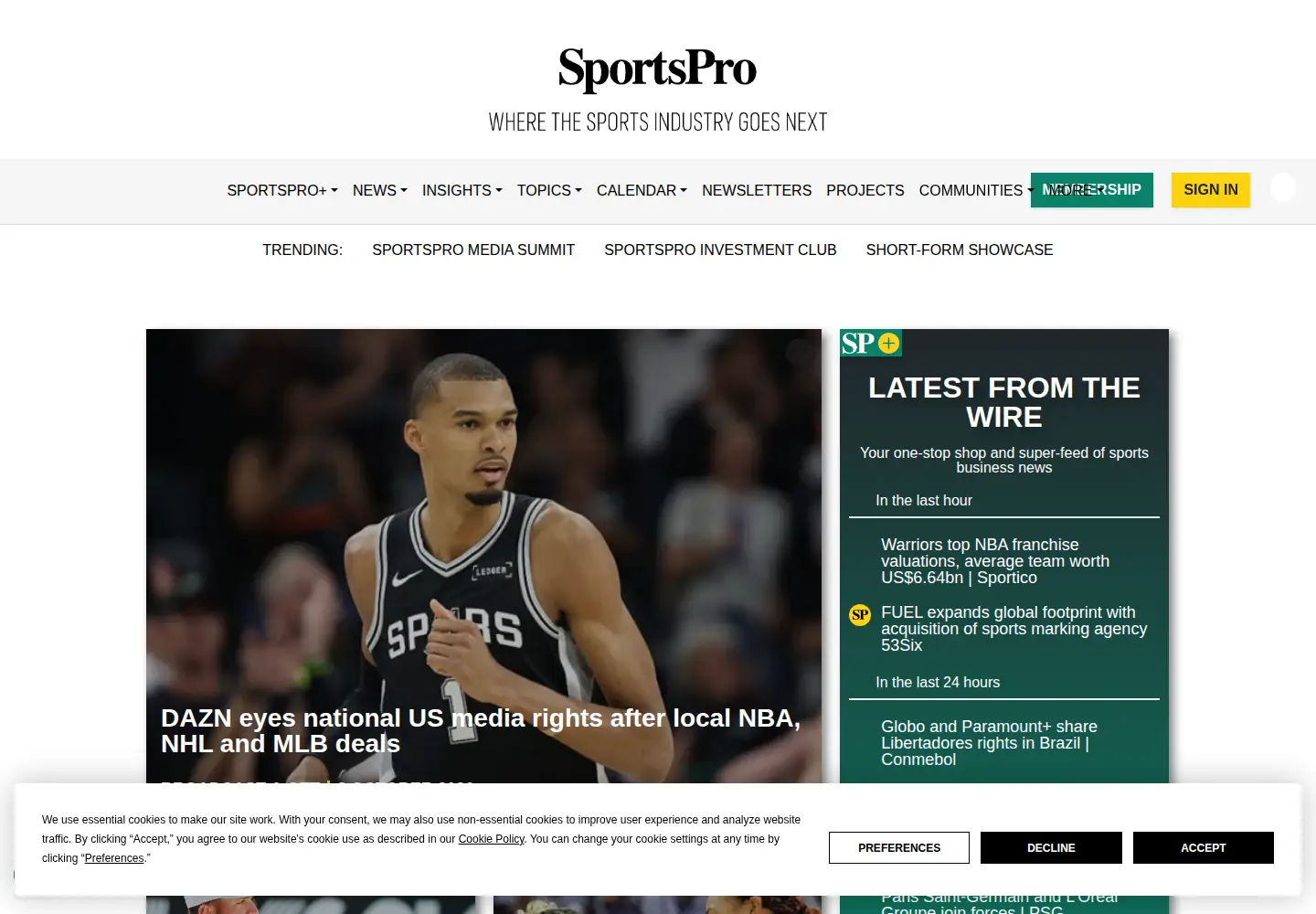
Task: Open the Cookie Policy link
Action: coord(492,839)
